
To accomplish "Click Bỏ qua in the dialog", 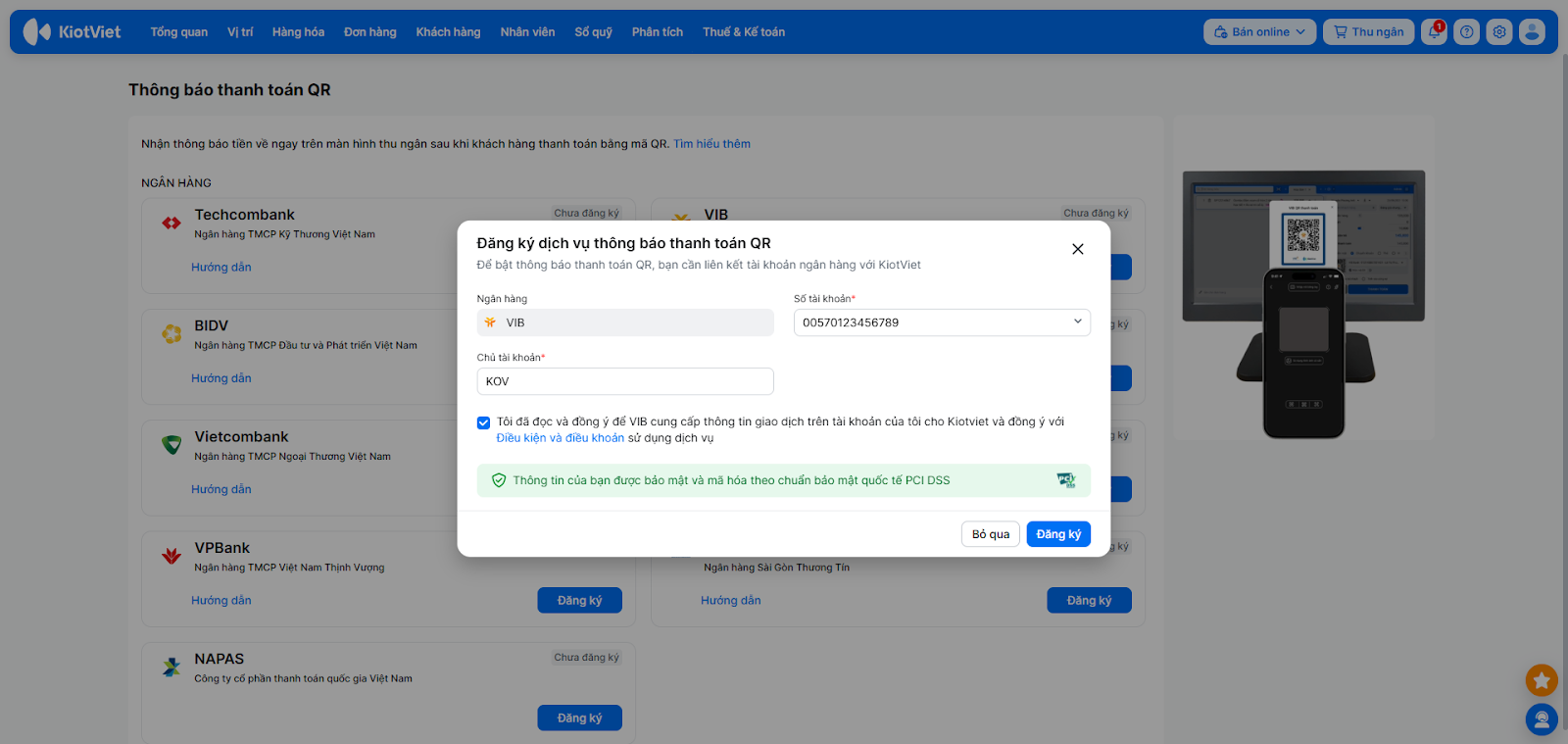I will pyautogui.click(x=991, y=534).
